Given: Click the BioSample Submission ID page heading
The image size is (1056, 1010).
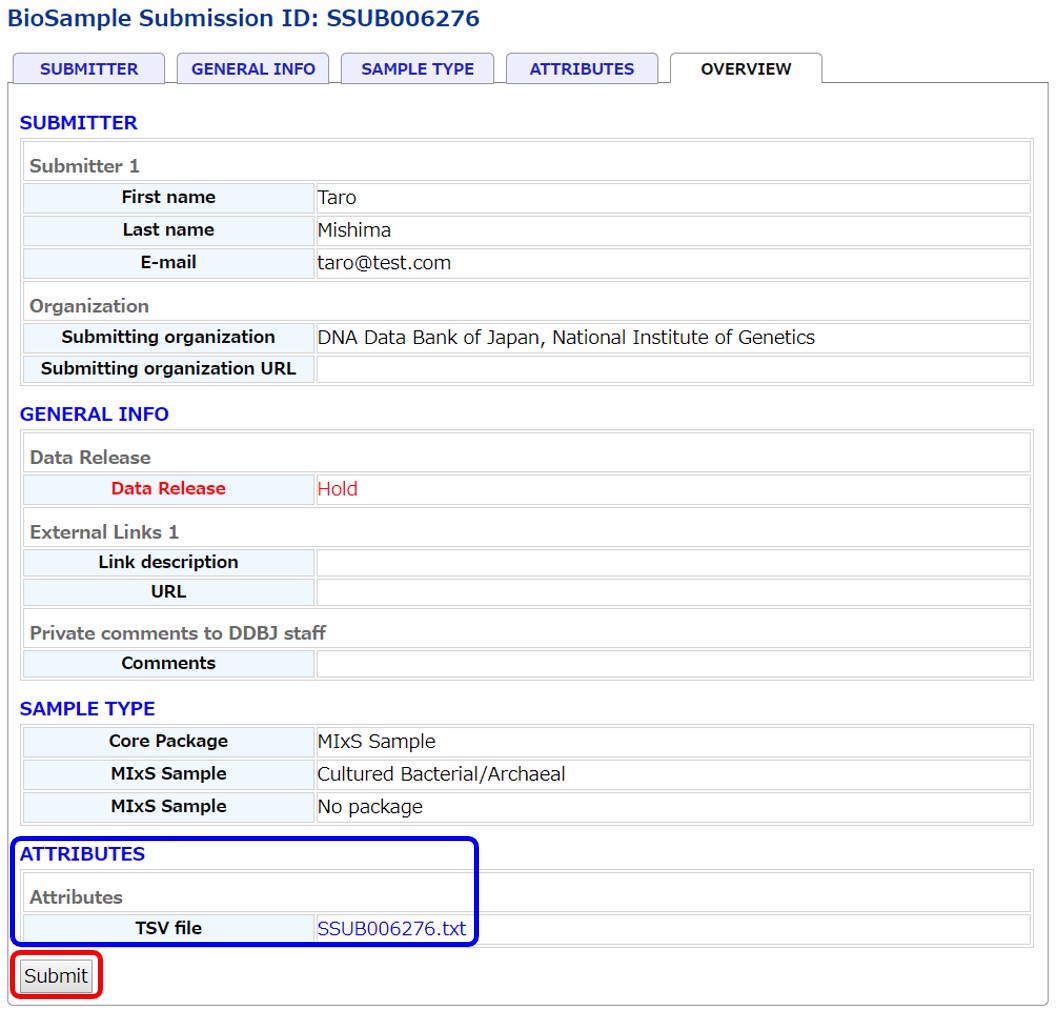Looking at the screenshot, I should (243, 18).
